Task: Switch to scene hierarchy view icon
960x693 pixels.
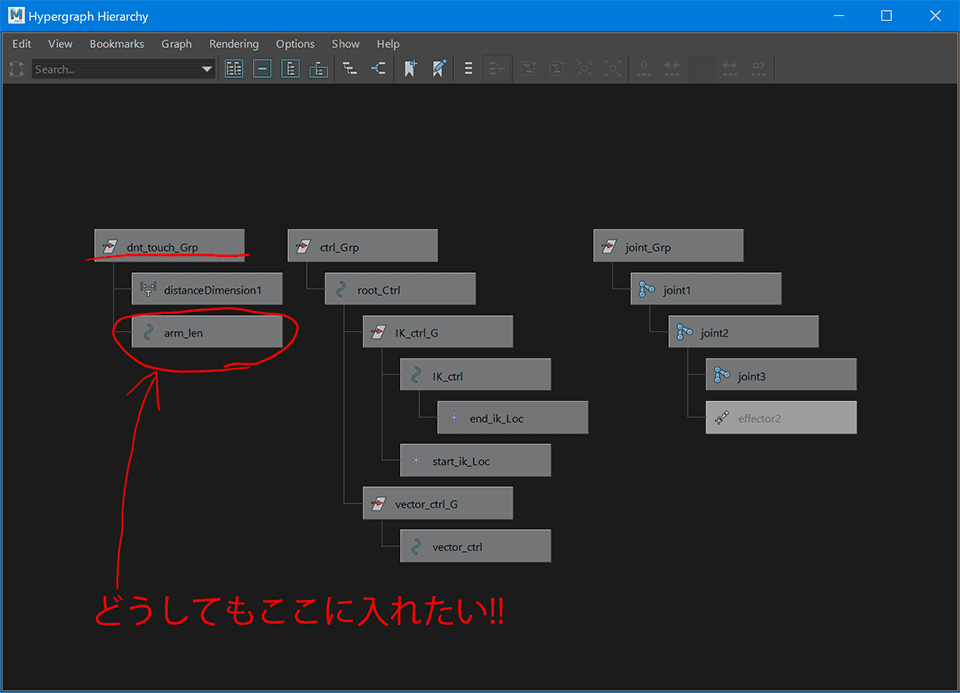Action: coord(350,69)
